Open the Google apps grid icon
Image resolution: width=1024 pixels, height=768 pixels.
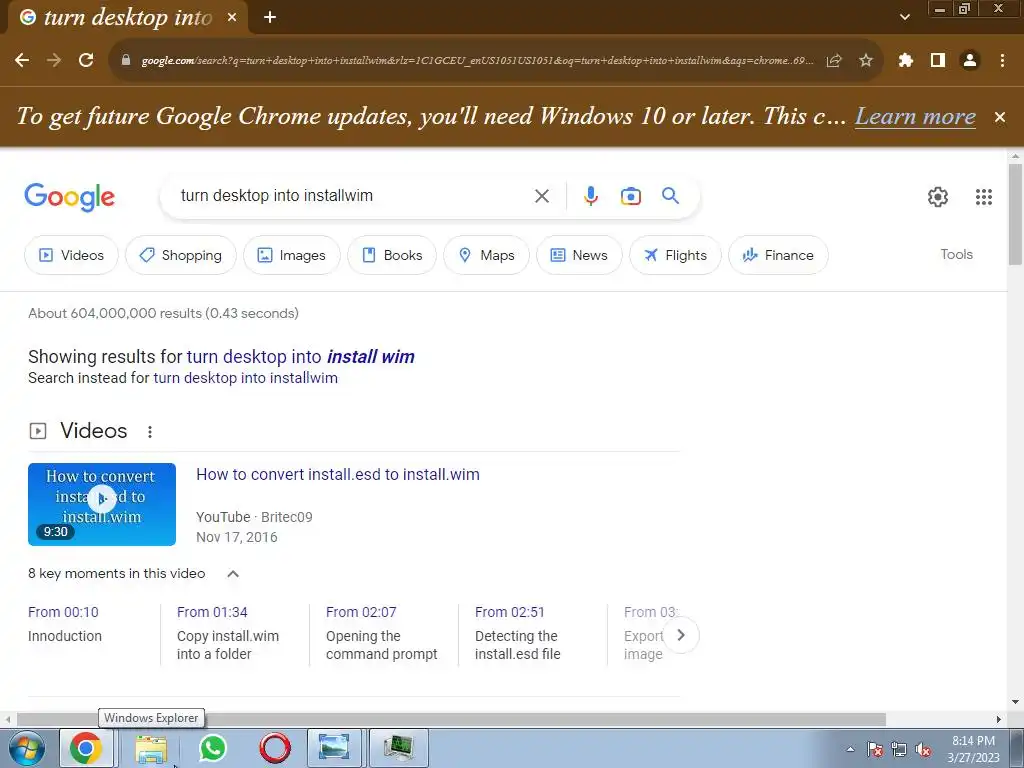point(984,197)
